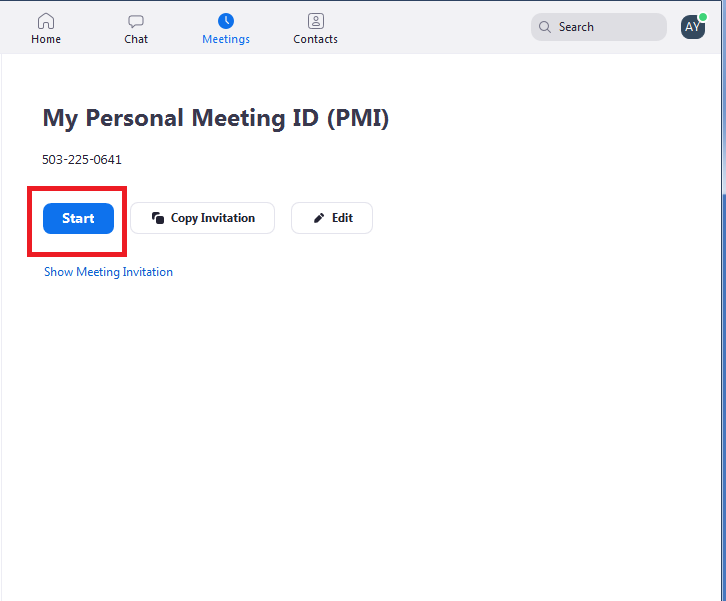The height and width of the screenshot is (601, 726).
Task: Focus the Search input field
Action: (x=599, y=27)
